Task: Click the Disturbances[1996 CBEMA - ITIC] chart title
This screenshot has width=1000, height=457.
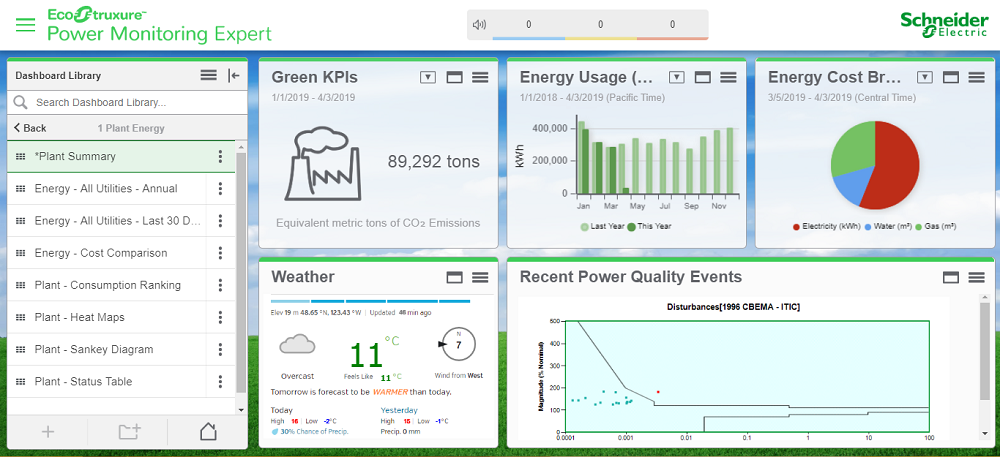Action: pyautogui.click(x=733, y=307)
